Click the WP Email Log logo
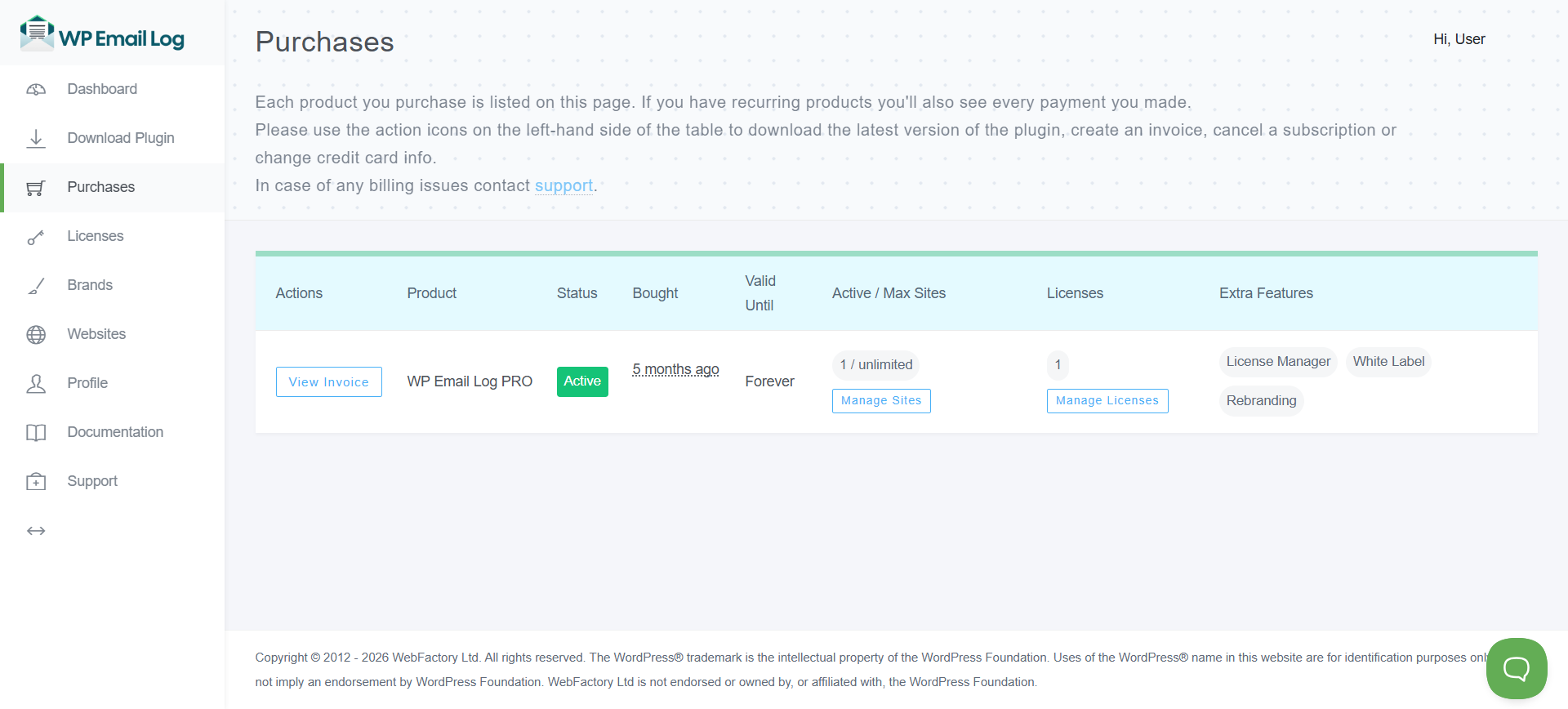1568x709 pixels. pos(102,34)
